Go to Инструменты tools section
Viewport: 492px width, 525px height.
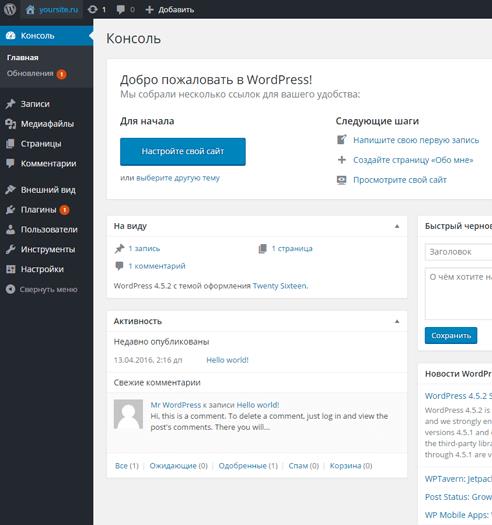[x=47, y=249]
